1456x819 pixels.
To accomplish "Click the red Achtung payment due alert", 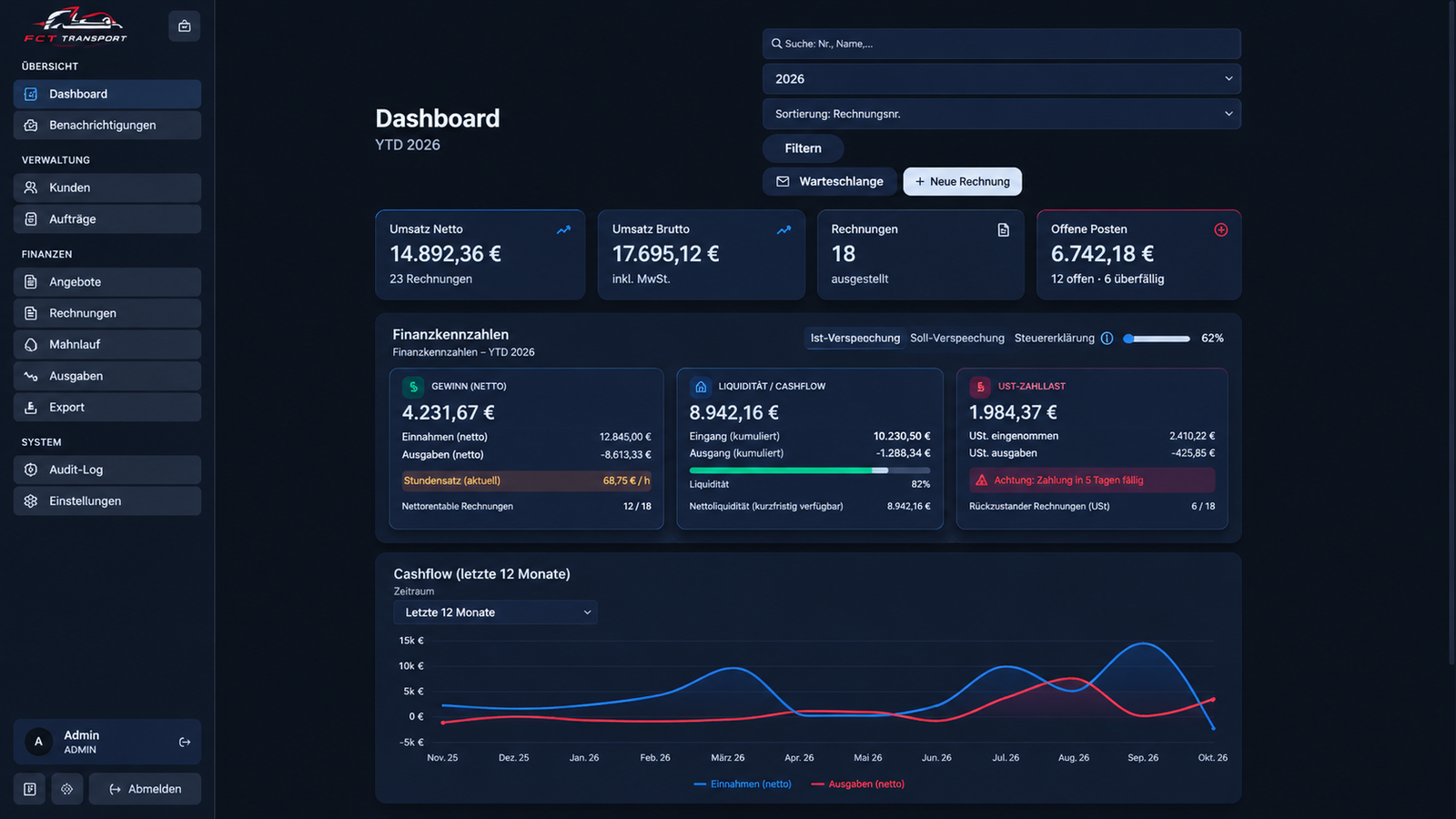I will coord(1092,480).
